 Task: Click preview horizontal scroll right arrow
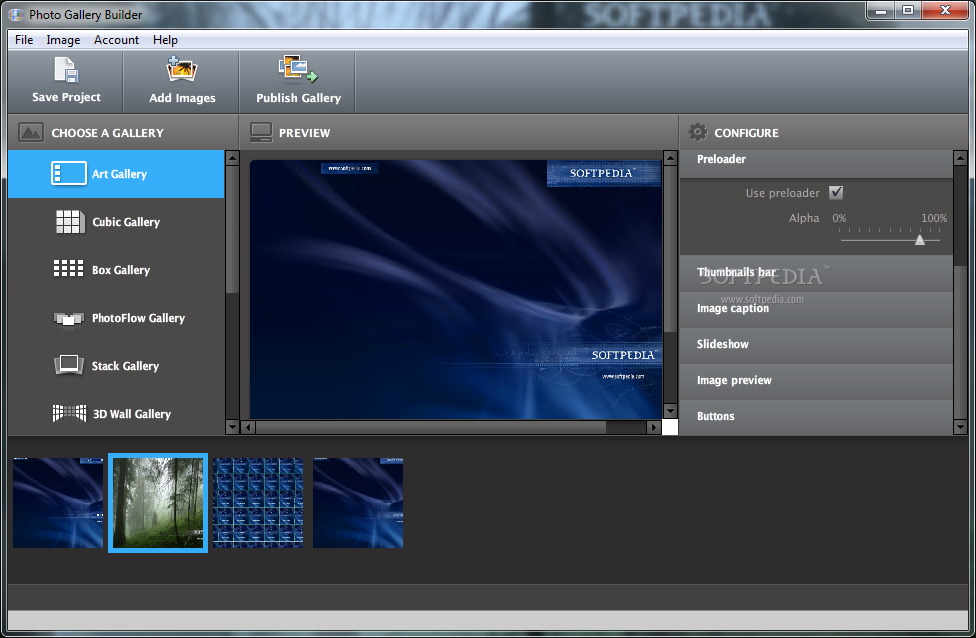[654, 427]
